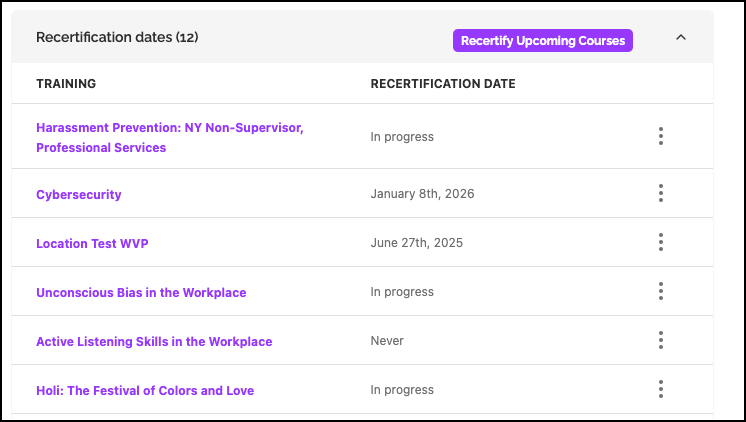Click the Recertify Upcoming Courses button
Screen dimensions: 746x422
click(543, 40)
